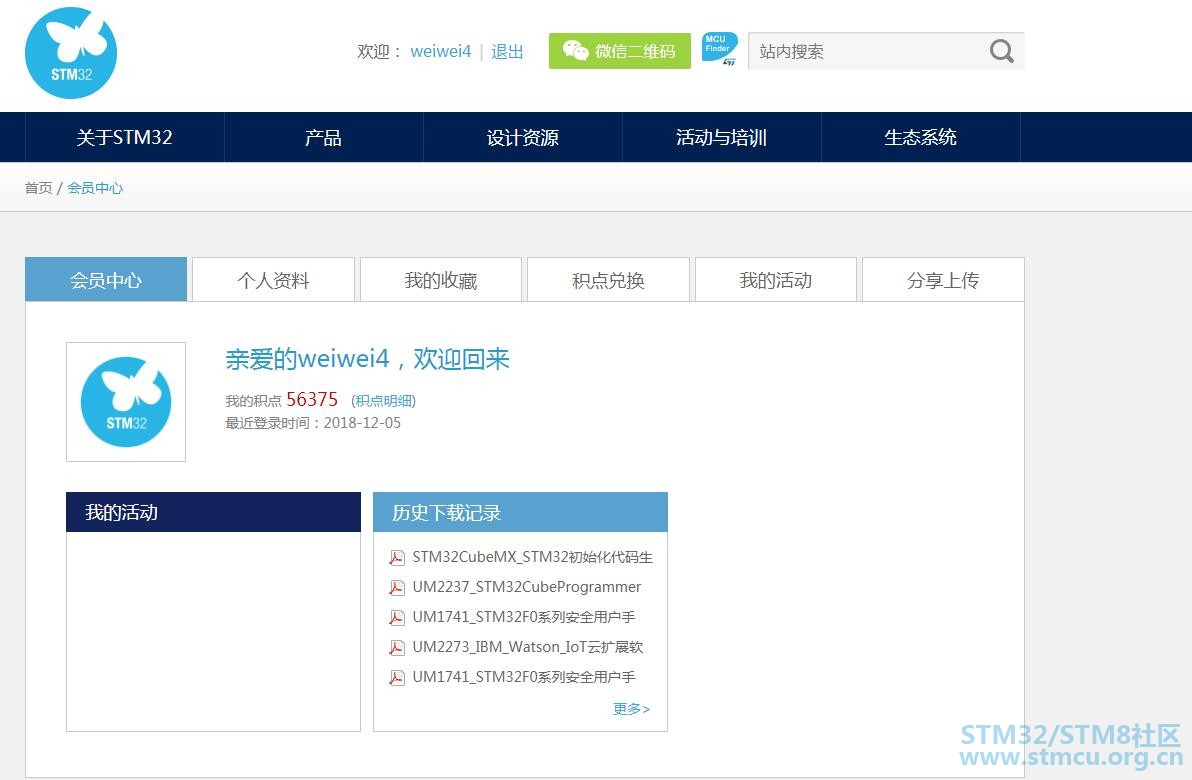Screen dimensions: 1192x780
Task: Click 更多> to see more downloads
Action: click(632, 709)
